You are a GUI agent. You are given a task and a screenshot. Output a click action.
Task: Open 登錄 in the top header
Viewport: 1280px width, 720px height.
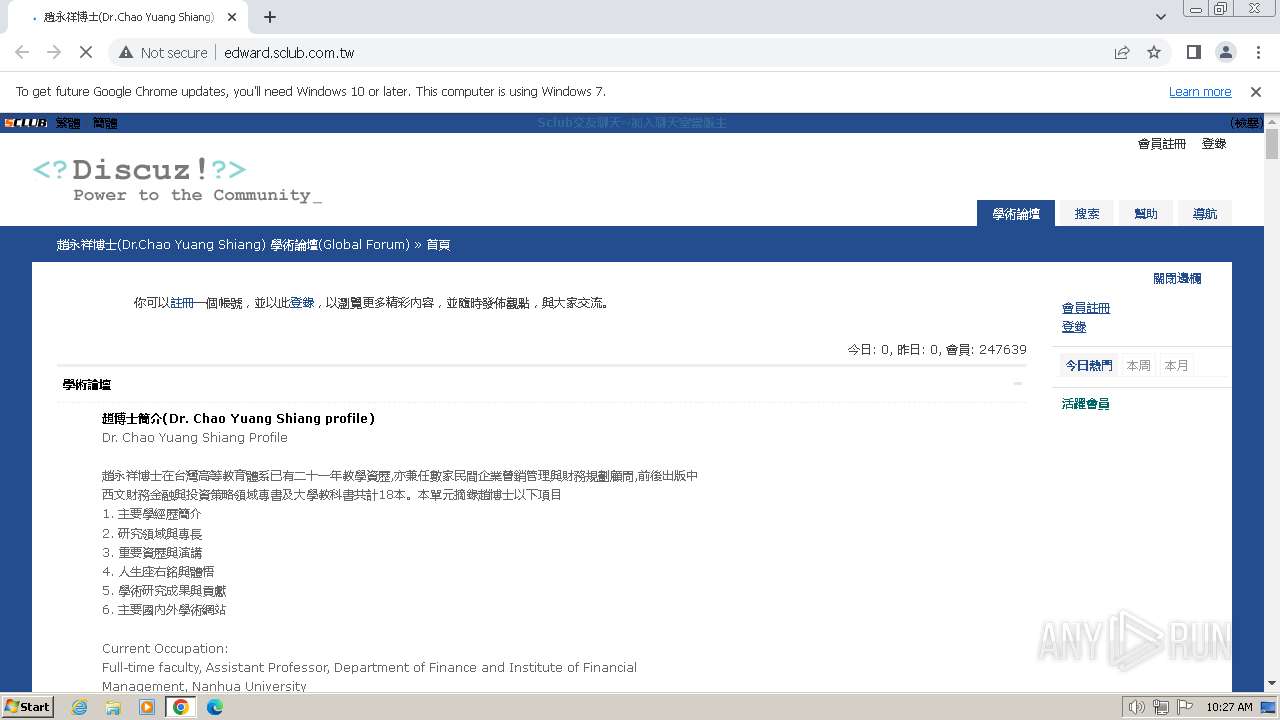point(1214,144)
